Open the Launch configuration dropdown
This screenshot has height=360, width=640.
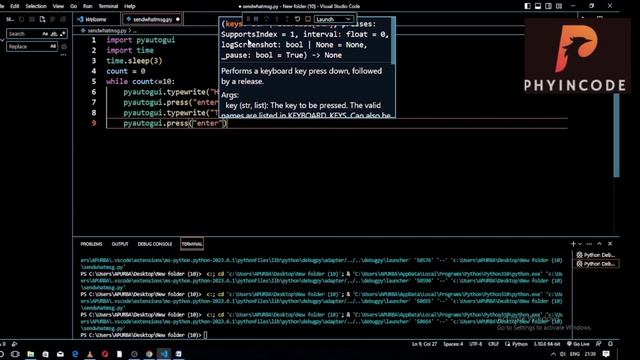click(333, 19)
